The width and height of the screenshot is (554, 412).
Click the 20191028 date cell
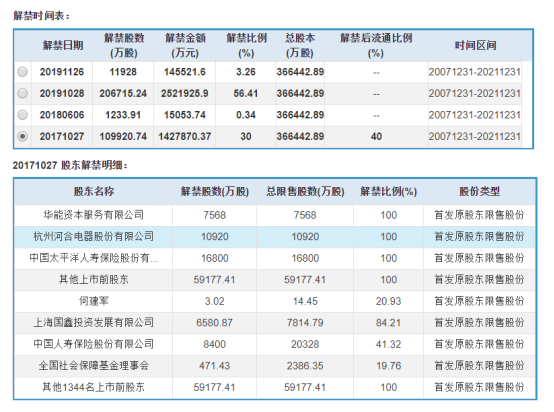click(x=62, y=94)
